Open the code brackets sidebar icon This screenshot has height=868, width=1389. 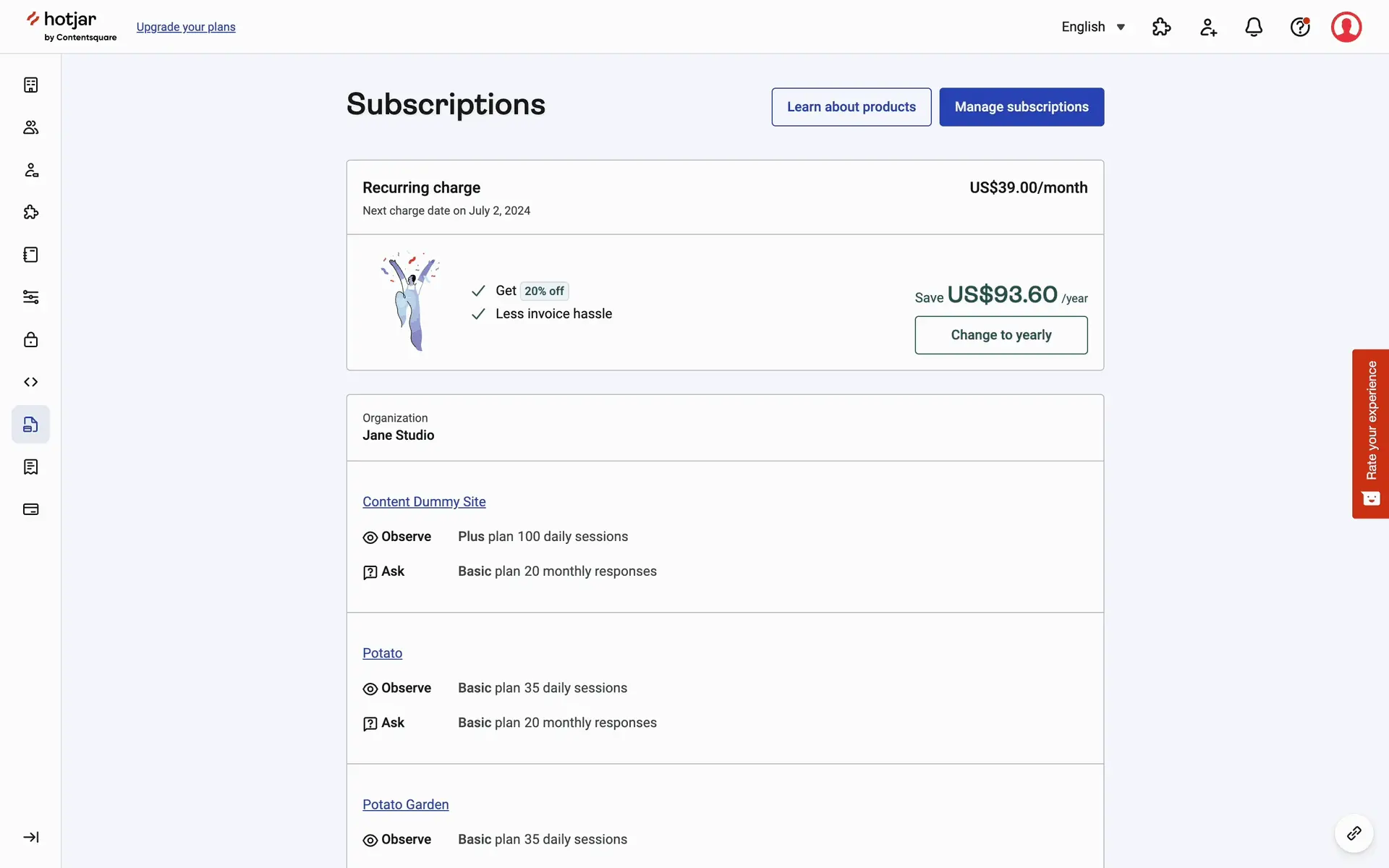30,382
